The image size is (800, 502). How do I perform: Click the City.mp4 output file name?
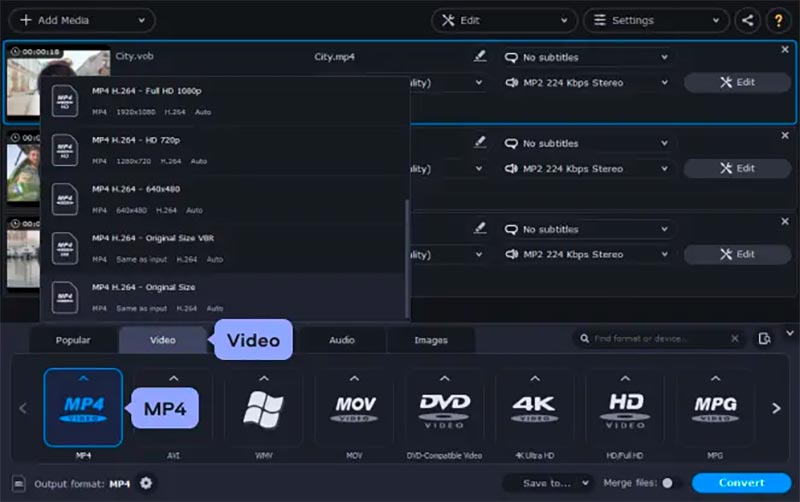click(x=334, y=57)
